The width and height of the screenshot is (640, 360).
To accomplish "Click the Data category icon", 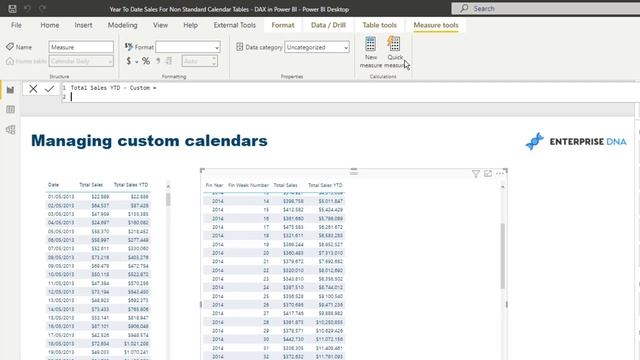I will coord(240,47).
